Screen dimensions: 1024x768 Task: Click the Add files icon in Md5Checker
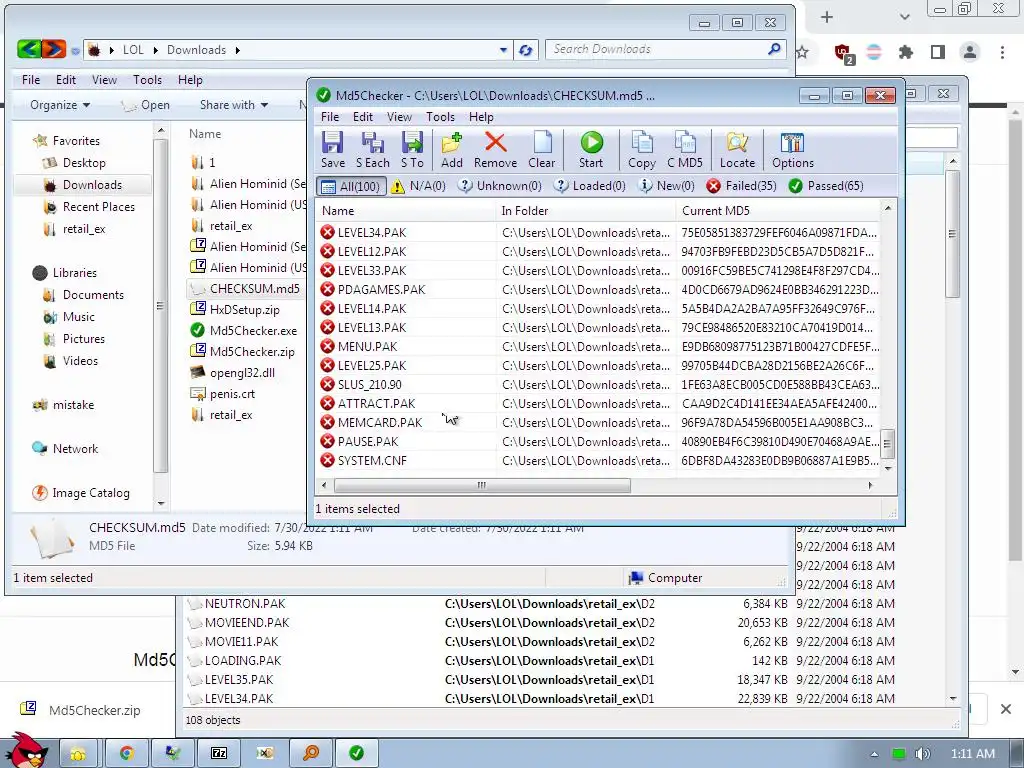[451, 150]
